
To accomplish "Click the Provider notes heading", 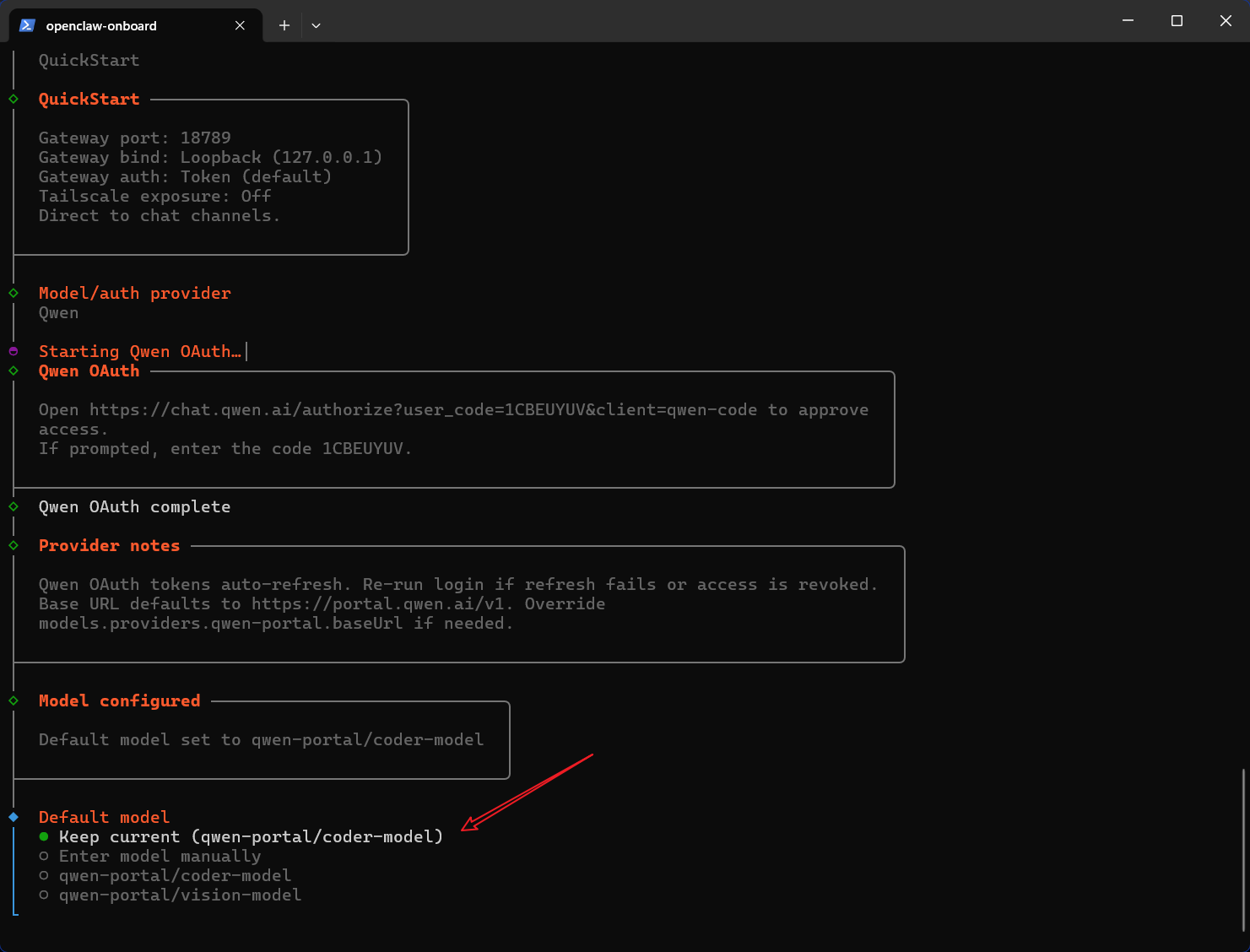I will point(109,545).
